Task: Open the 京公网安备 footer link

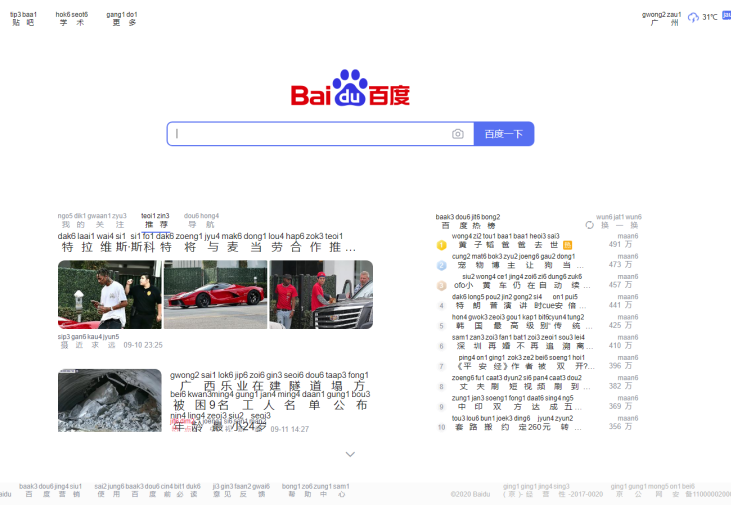Action: [x=671, y=491]
